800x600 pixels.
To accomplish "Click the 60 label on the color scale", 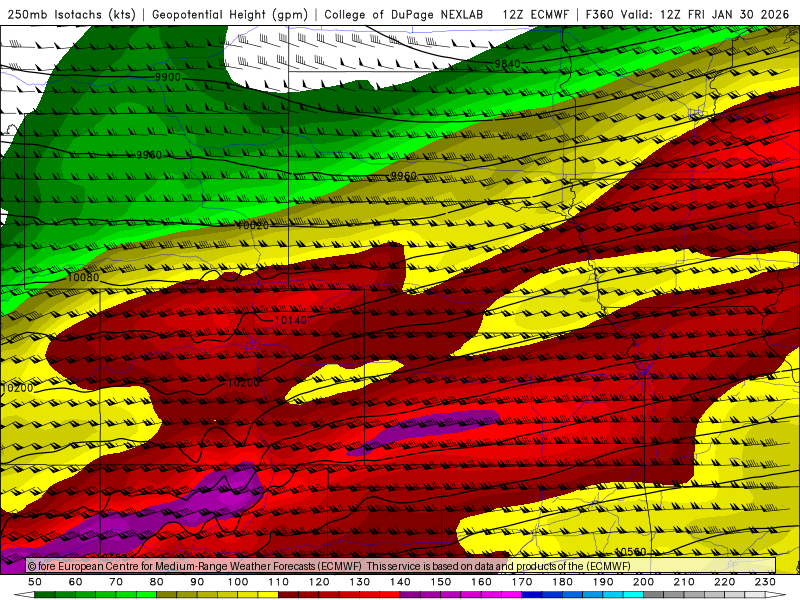I will pyautogui.click(x=76, y=582).
